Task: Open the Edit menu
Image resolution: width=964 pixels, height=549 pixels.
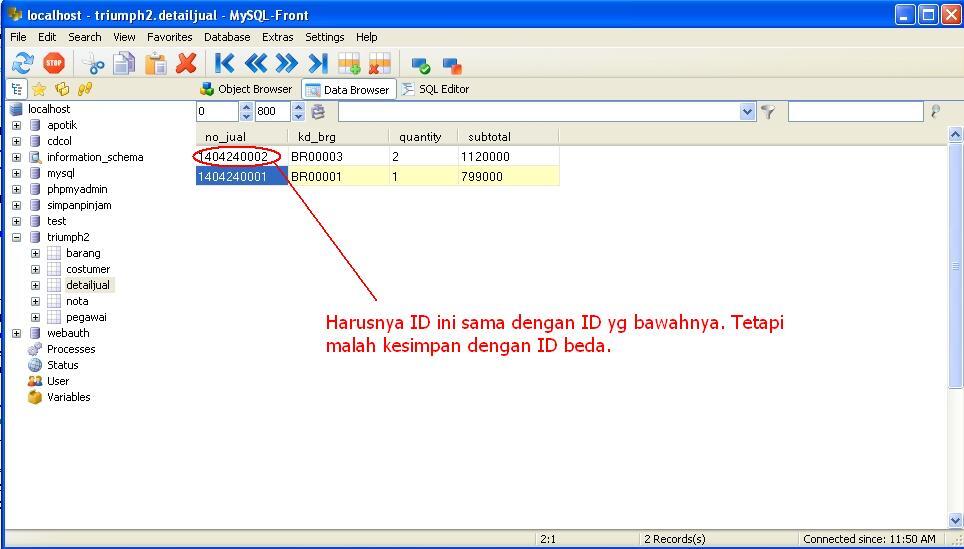Action: click(x=47, y=37)
